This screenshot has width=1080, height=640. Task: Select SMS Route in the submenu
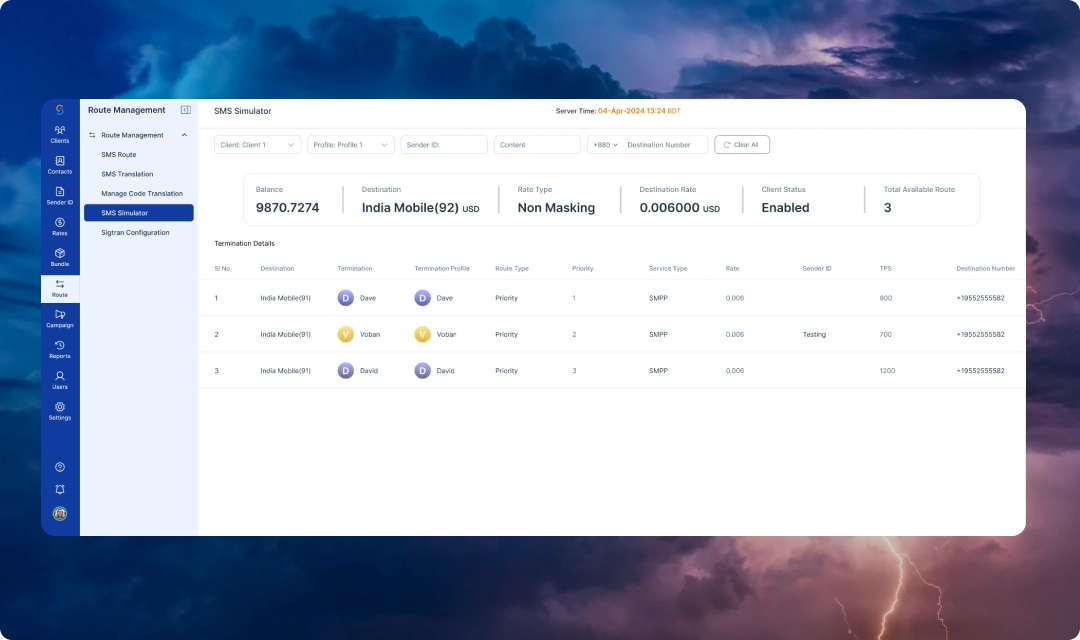click(x=119, y=155)
